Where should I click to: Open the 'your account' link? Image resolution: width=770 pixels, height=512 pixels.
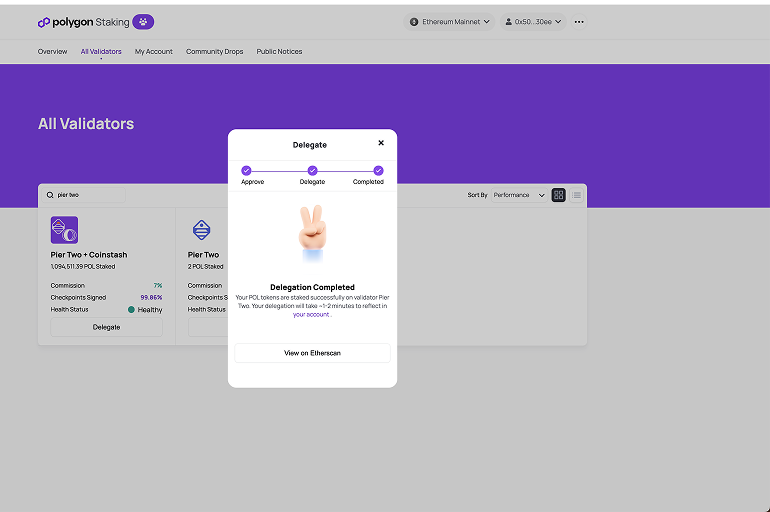click(x=311, y=315)
